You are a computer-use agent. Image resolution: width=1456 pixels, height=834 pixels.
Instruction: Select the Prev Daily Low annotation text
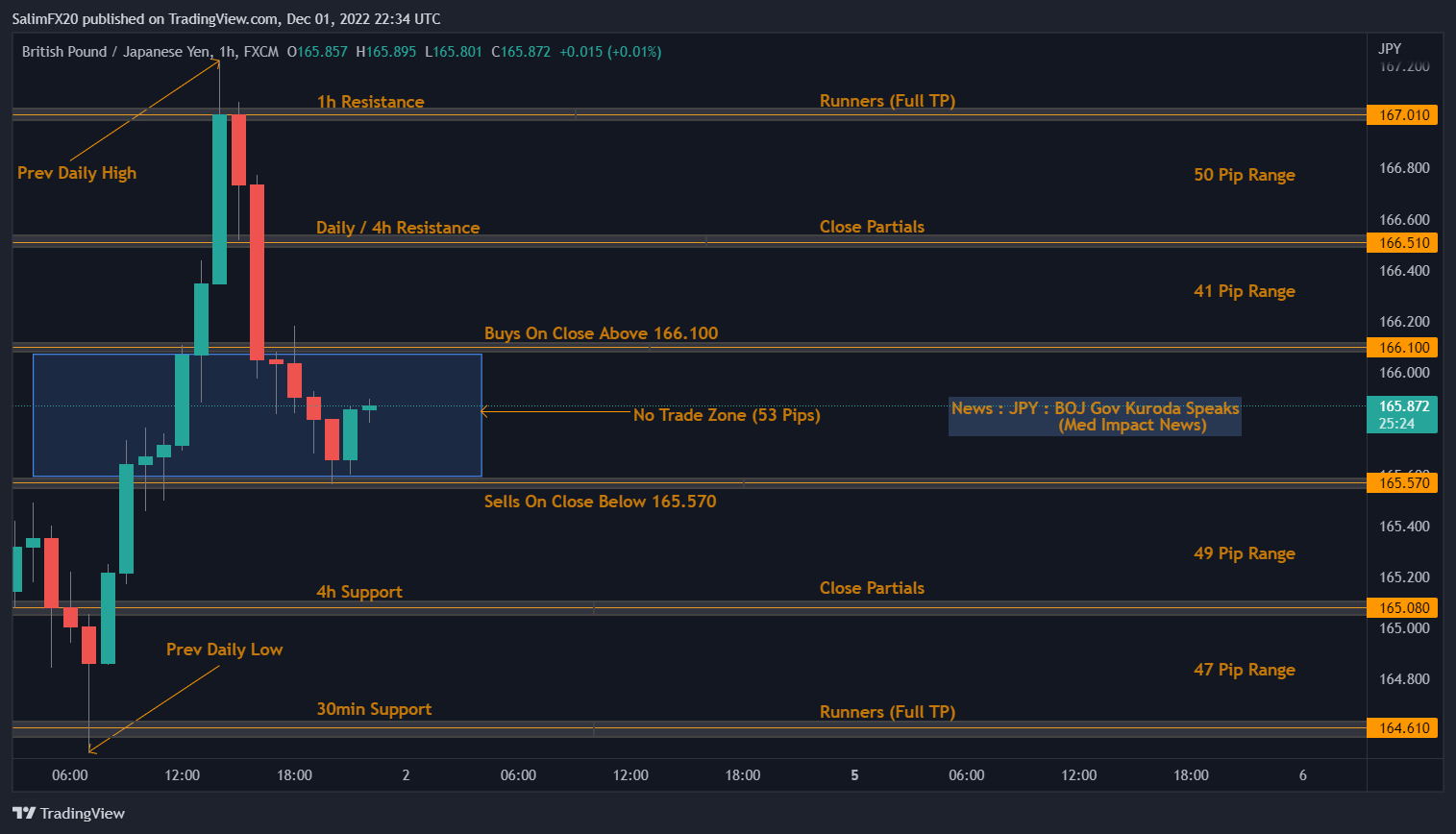[224, 650]
